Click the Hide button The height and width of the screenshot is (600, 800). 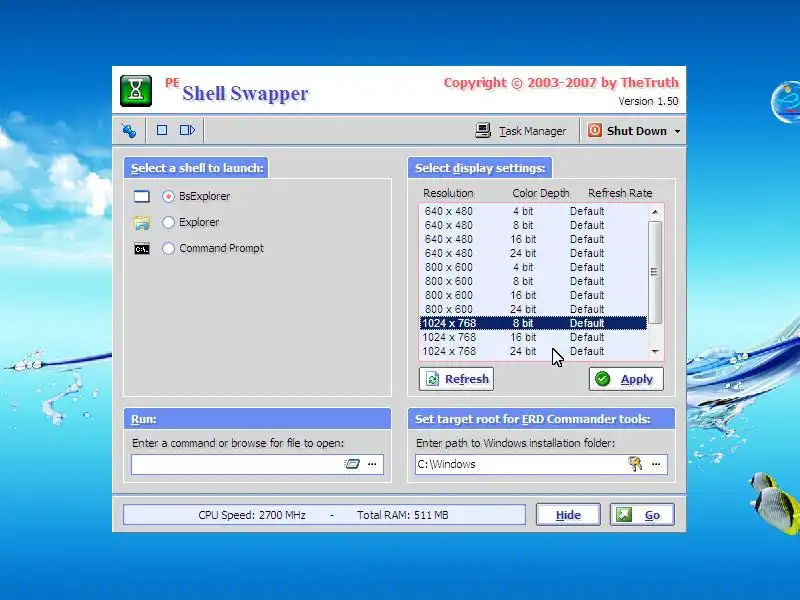(568, 515)
